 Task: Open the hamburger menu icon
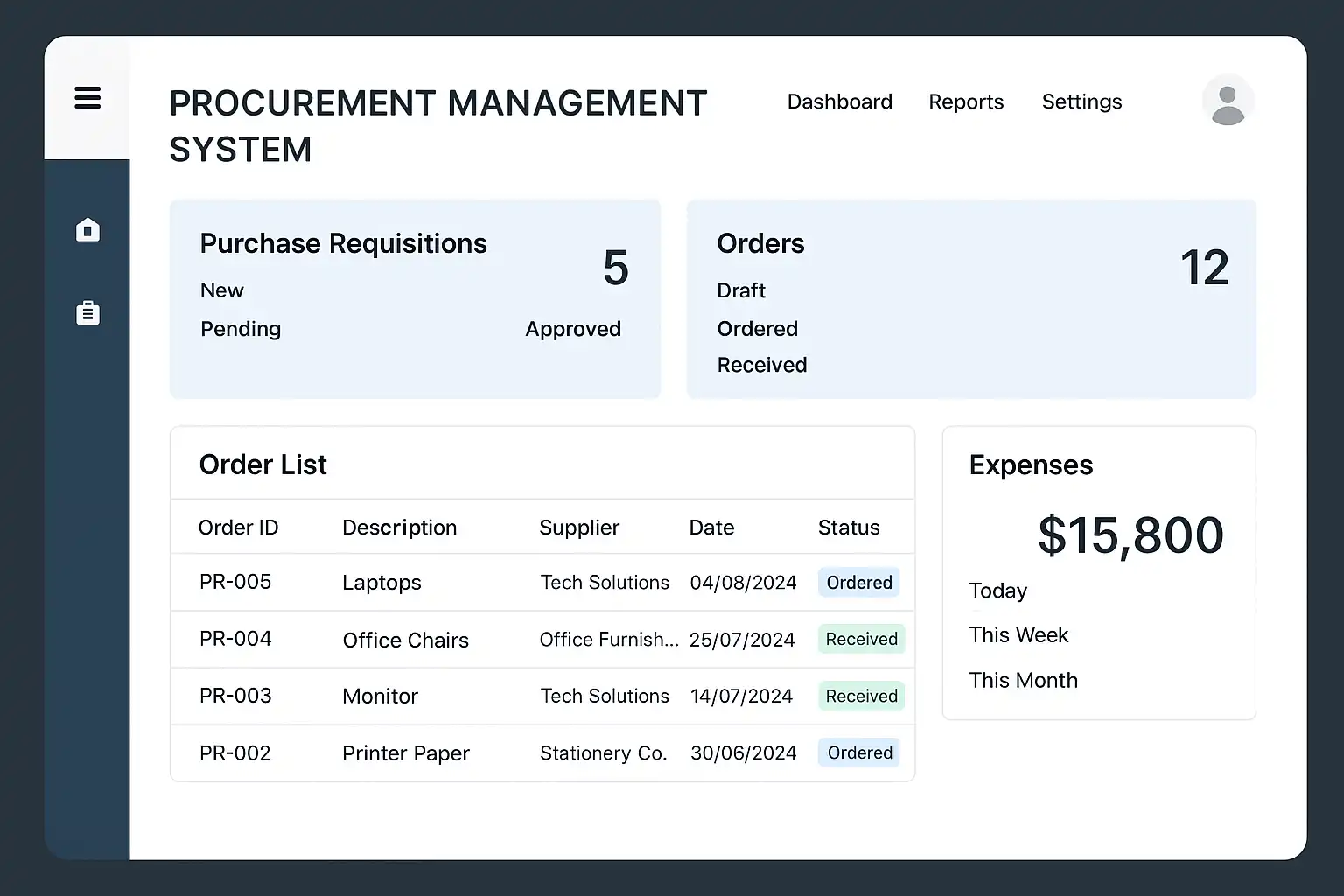tap(87, 98)
